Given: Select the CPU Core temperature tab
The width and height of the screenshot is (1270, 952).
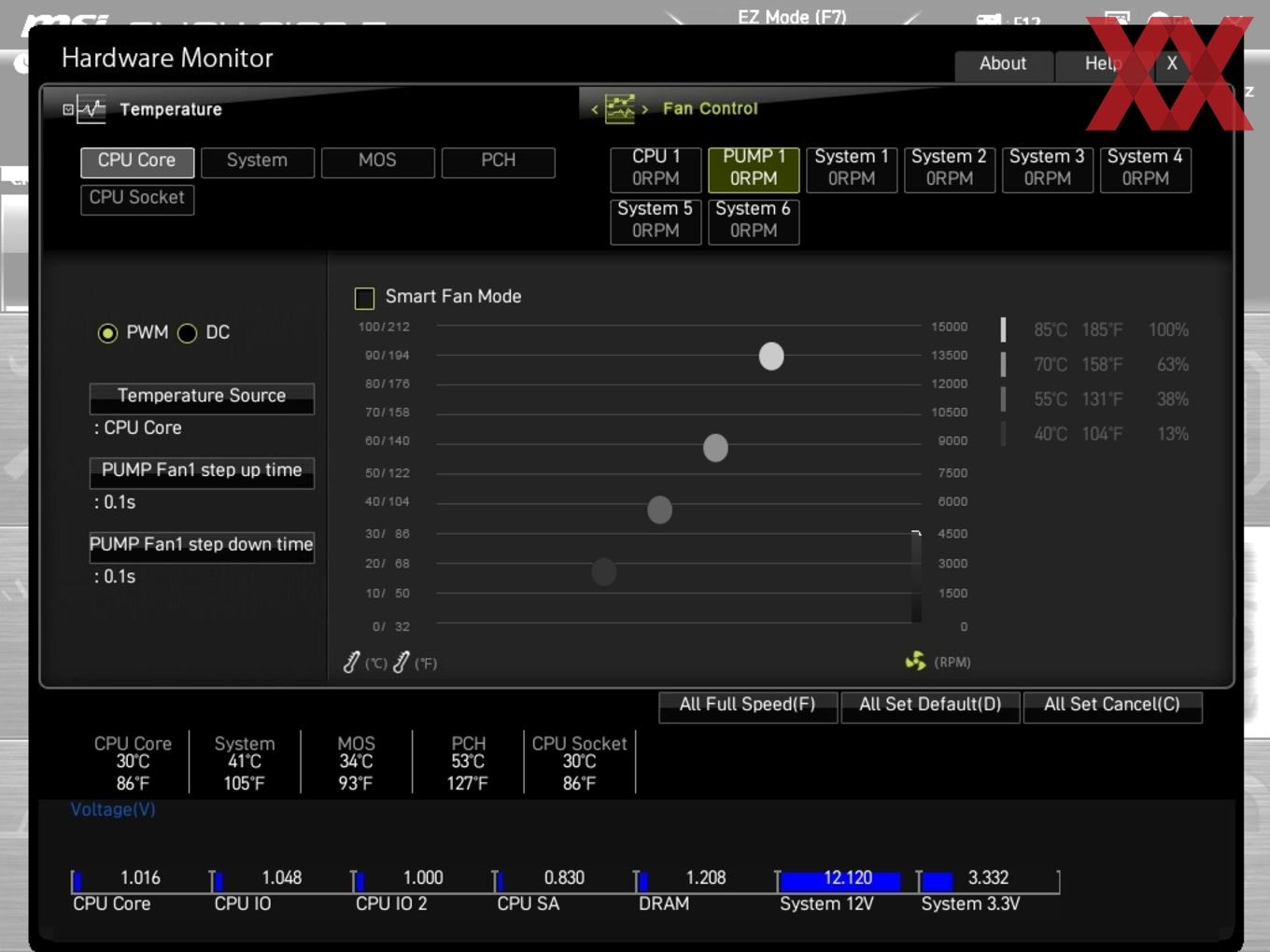Looking at the screenshot, I should 137,161.
